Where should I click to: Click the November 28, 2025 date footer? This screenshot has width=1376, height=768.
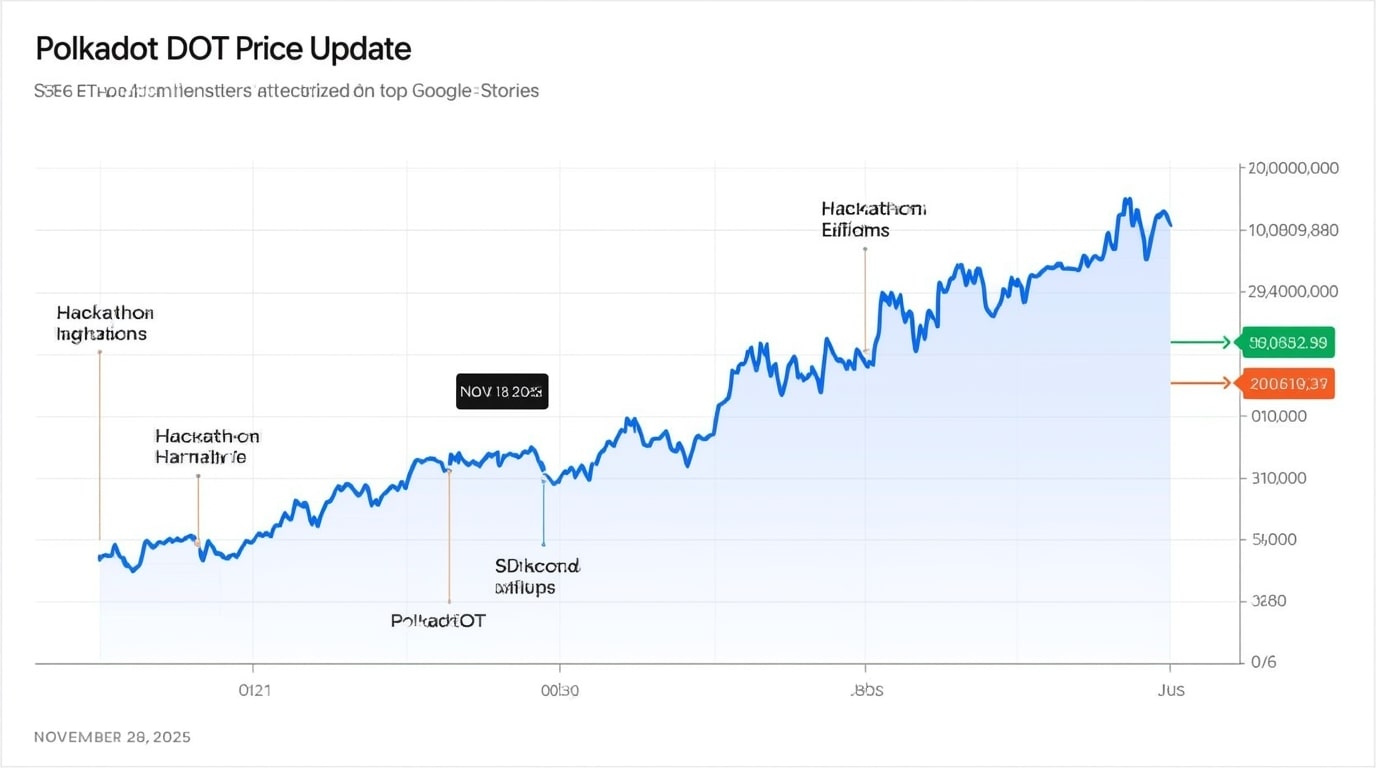(112, 737)
